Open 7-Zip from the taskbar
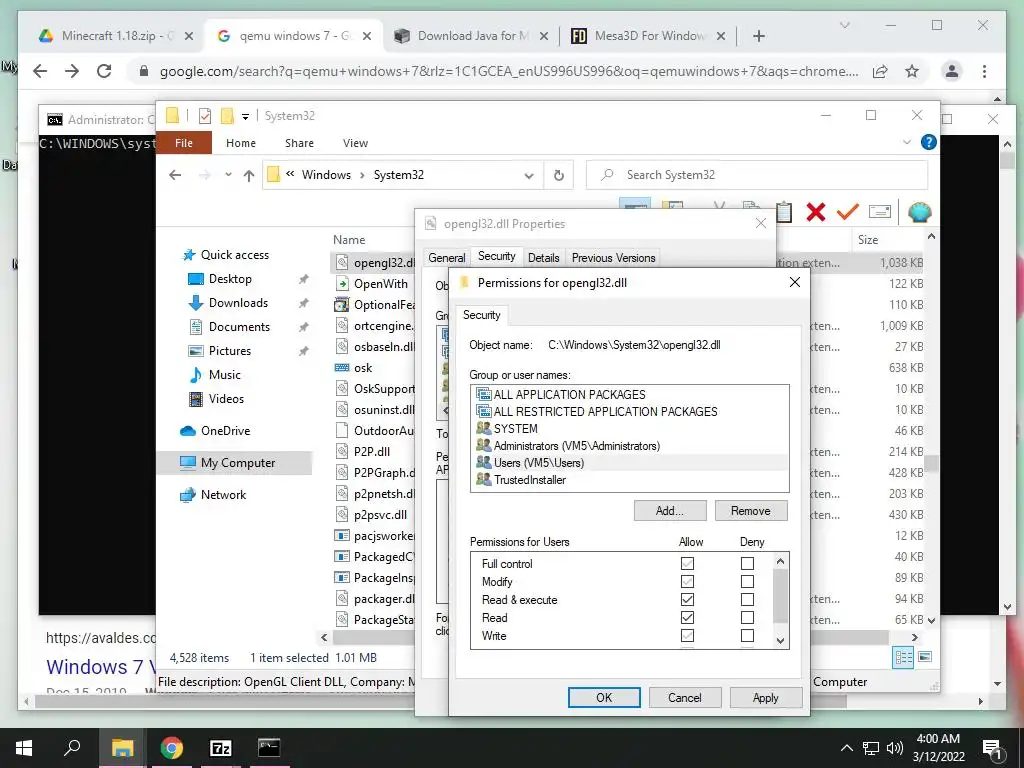This screenshot has width=1024, height=768. coord(220,748)
